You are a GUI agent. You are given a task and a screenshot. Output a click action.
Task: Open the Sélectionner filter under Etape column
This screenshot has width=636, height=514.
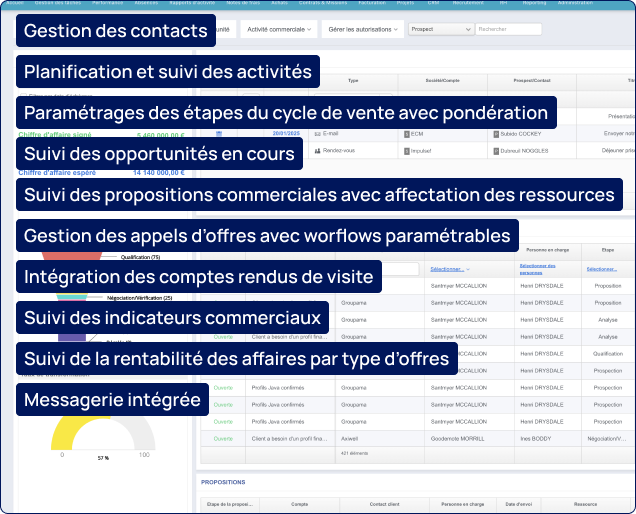click(601, 269)
